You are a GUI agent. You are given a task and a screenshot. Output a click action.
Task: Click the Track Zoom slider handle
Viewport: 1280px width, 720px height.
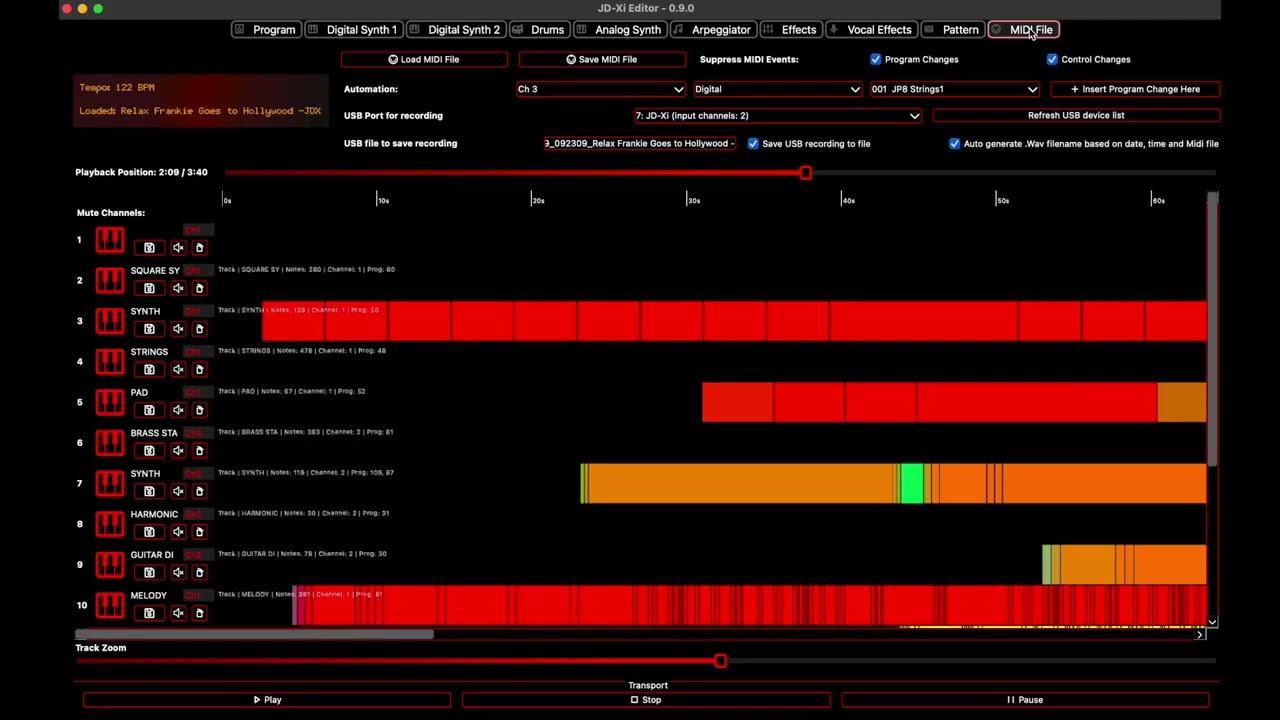[720, 661]
